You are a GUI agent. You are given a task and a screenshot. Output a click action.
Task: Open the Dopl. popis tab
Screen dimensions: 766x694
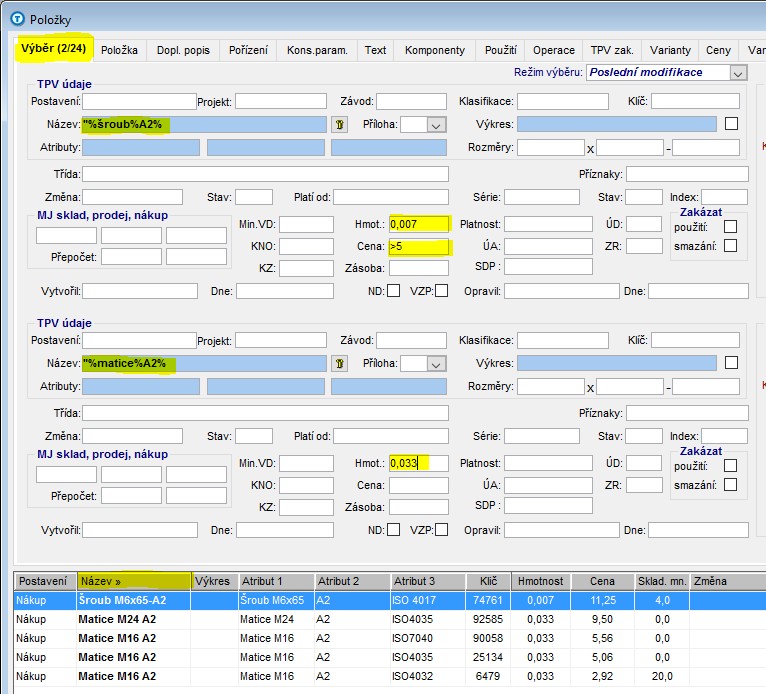point(183,50)
